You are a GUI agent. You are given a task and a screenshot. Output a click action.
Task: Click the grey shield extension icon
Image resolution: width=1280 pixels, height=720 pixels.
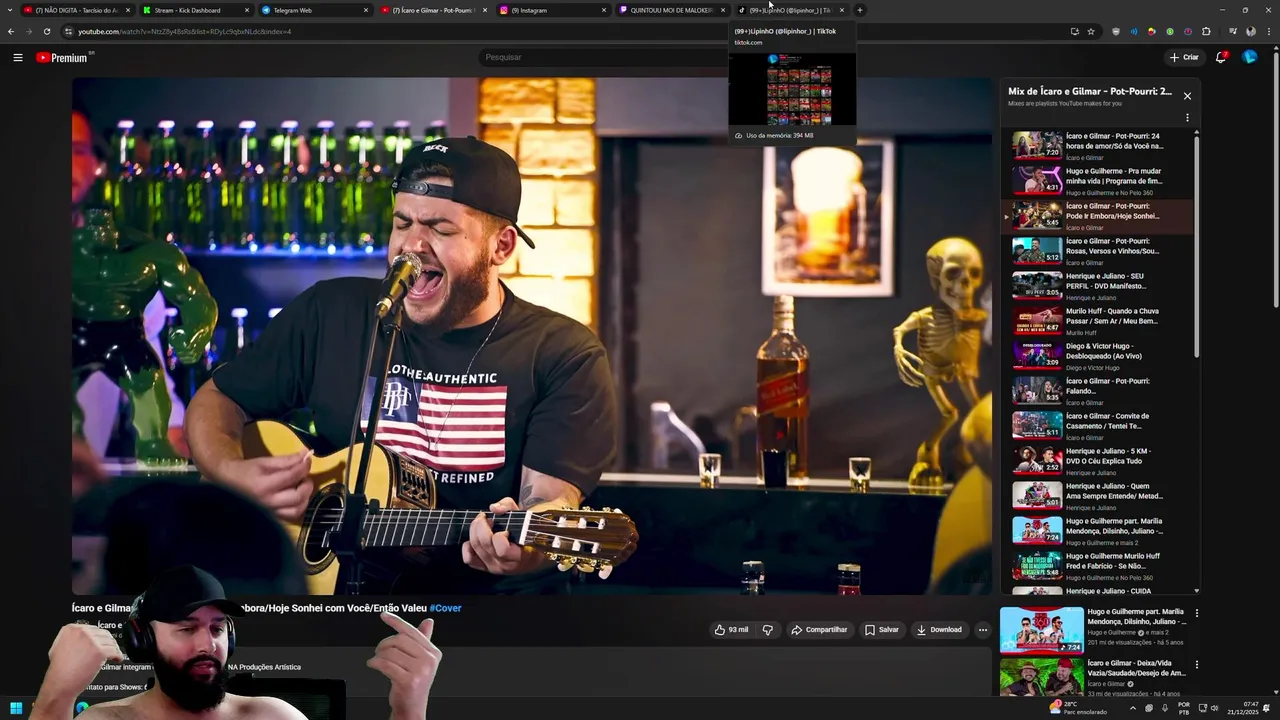[x=1116, y=31]
